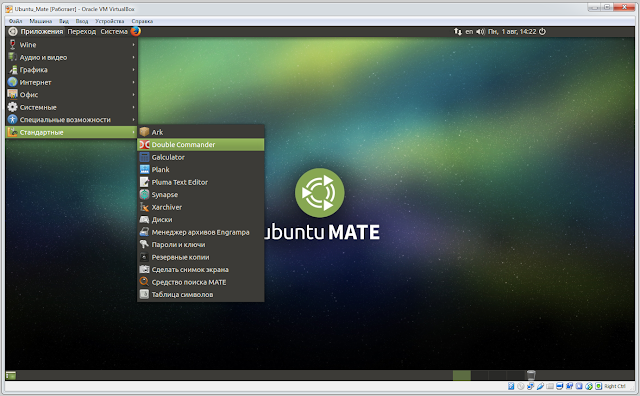Click the trash icon in the bottom panel
This screenshot has width=640, height=396.
pos(531,375)
